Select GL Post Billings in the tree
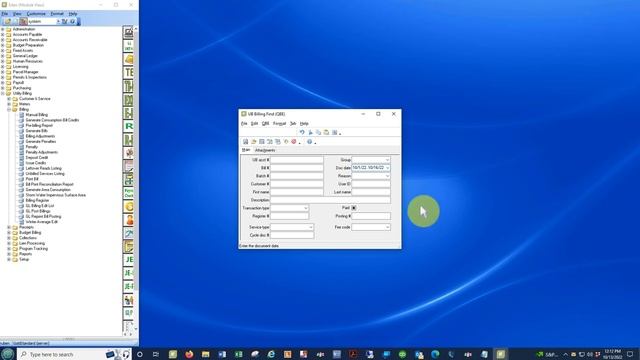Screen dimensions: 640x360 click(38, 211)
